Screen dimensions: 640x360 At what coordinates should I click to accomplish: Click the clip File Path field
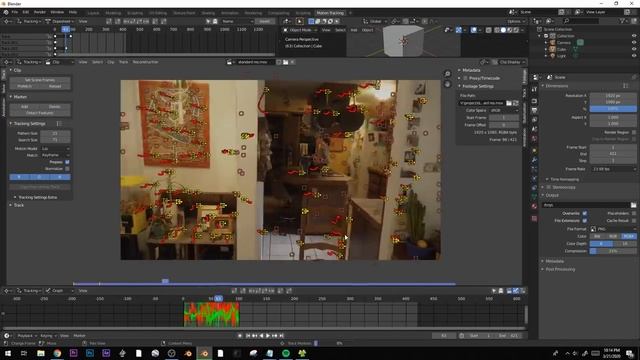(482, 103)
